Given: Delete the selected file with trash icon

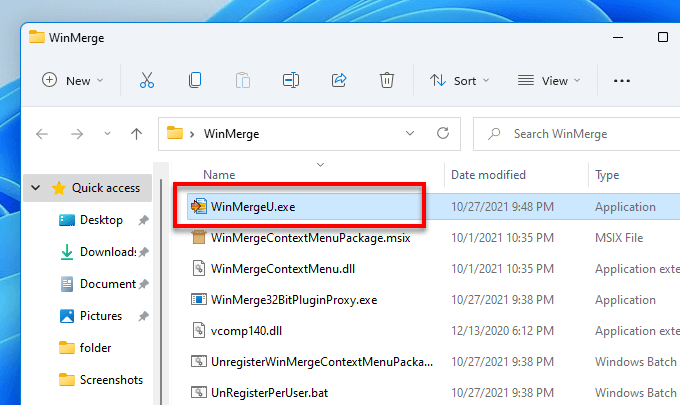Looking at the screenshot, I should (x=386, y=81).
